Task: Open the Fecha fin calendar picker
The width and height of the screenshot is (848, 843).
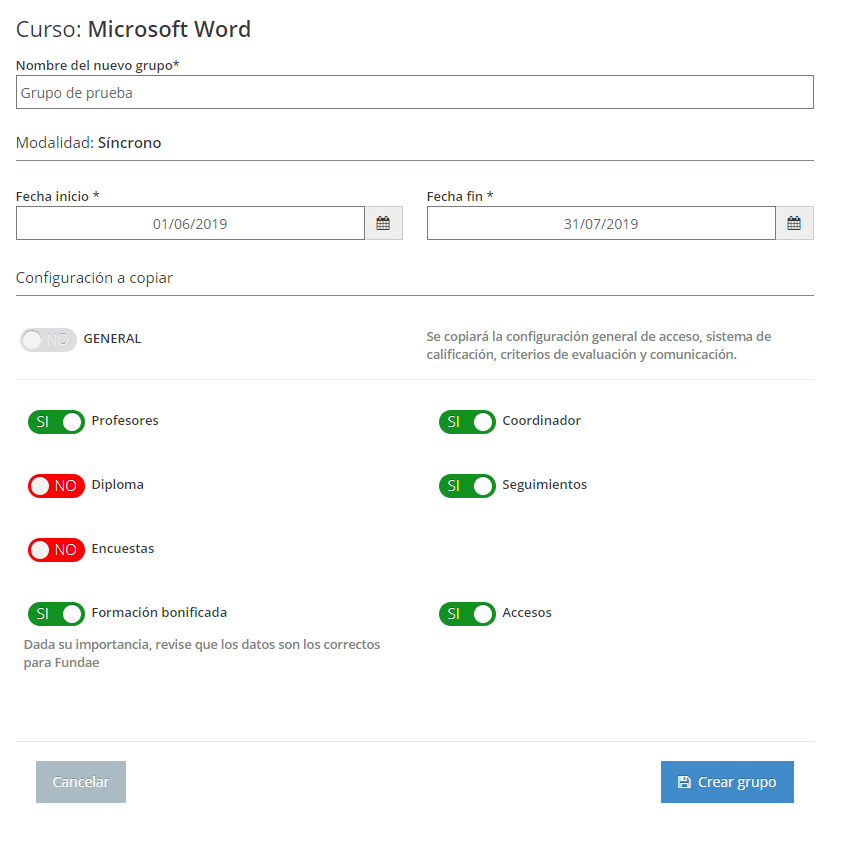Action: pos(794,223)
